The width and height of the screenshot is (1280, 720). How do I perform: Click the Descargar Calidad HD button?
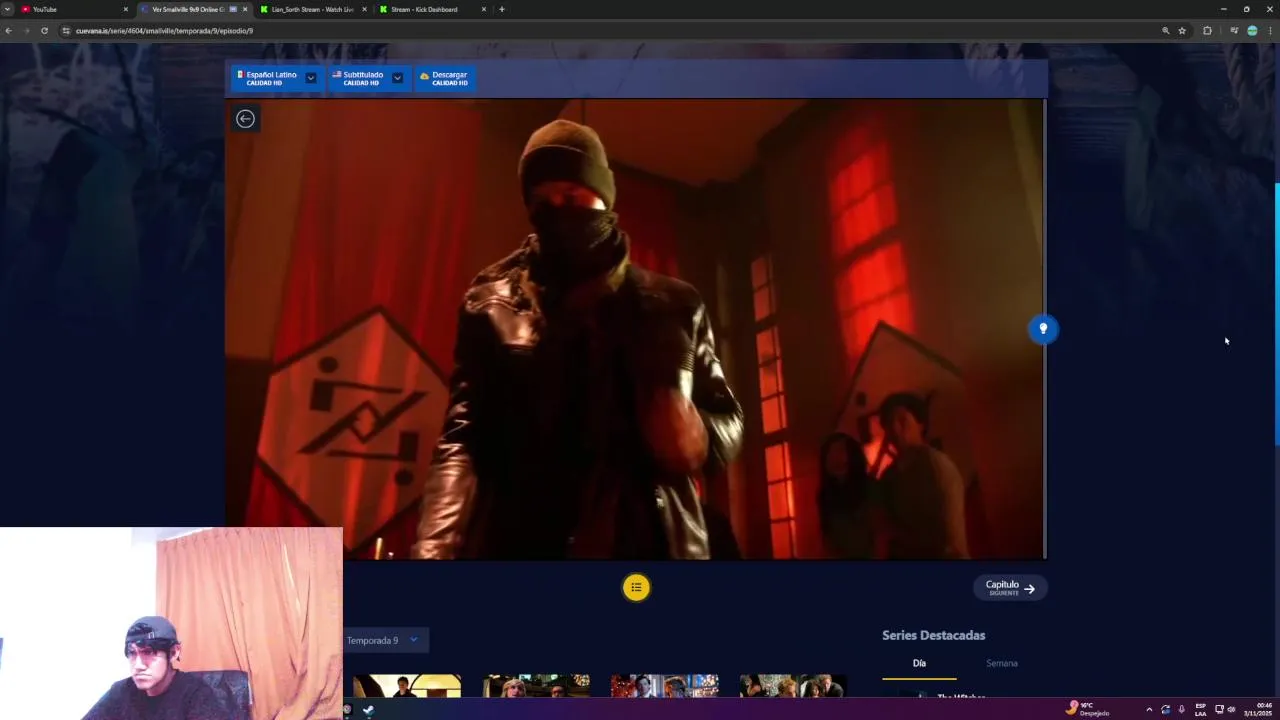point(444,78)
